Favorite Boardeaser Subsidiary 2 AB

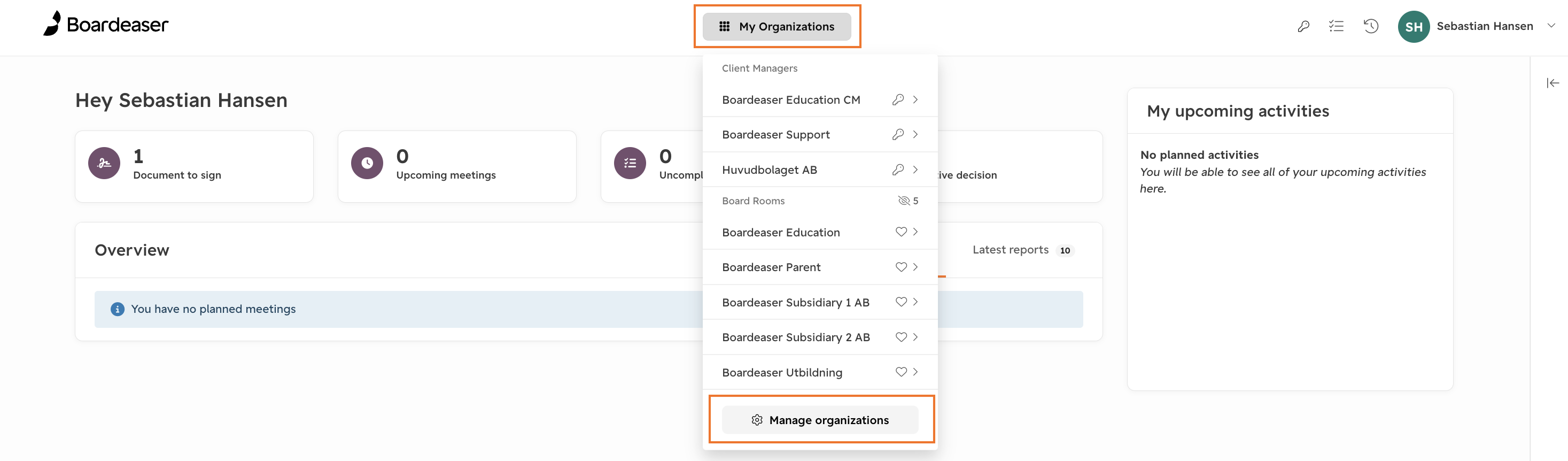[x=901, y=337]
